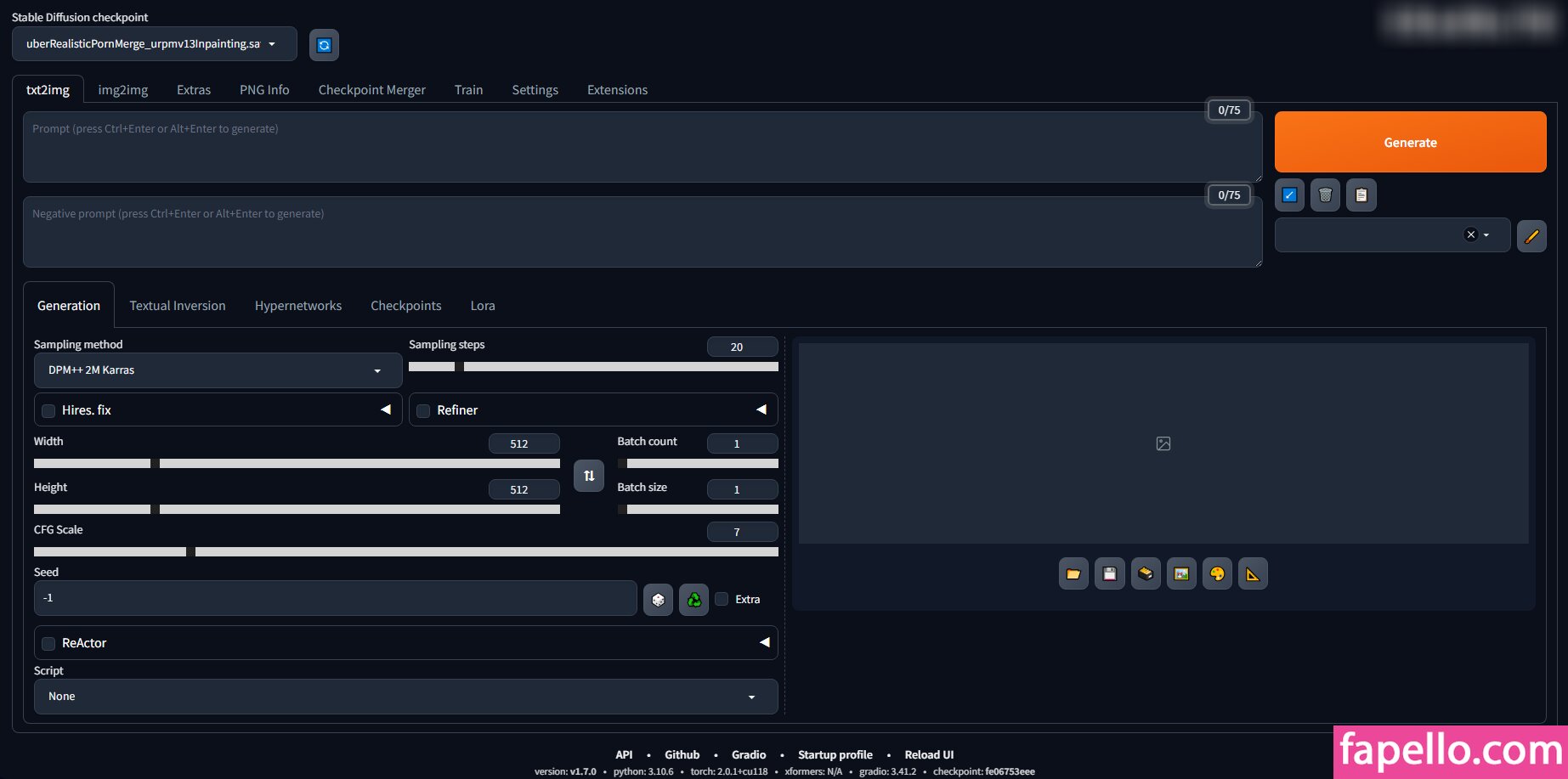This screenshot has width=1568, height=779.
Task: Click the trash icon to clear prompt
Action: (1325, 195)
